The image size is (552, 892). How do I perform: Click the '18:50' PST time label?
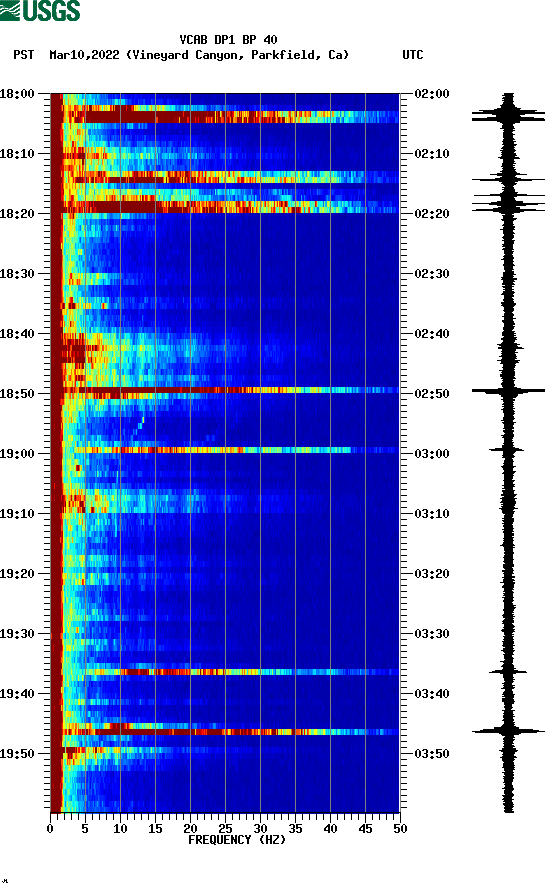(17, 394)
